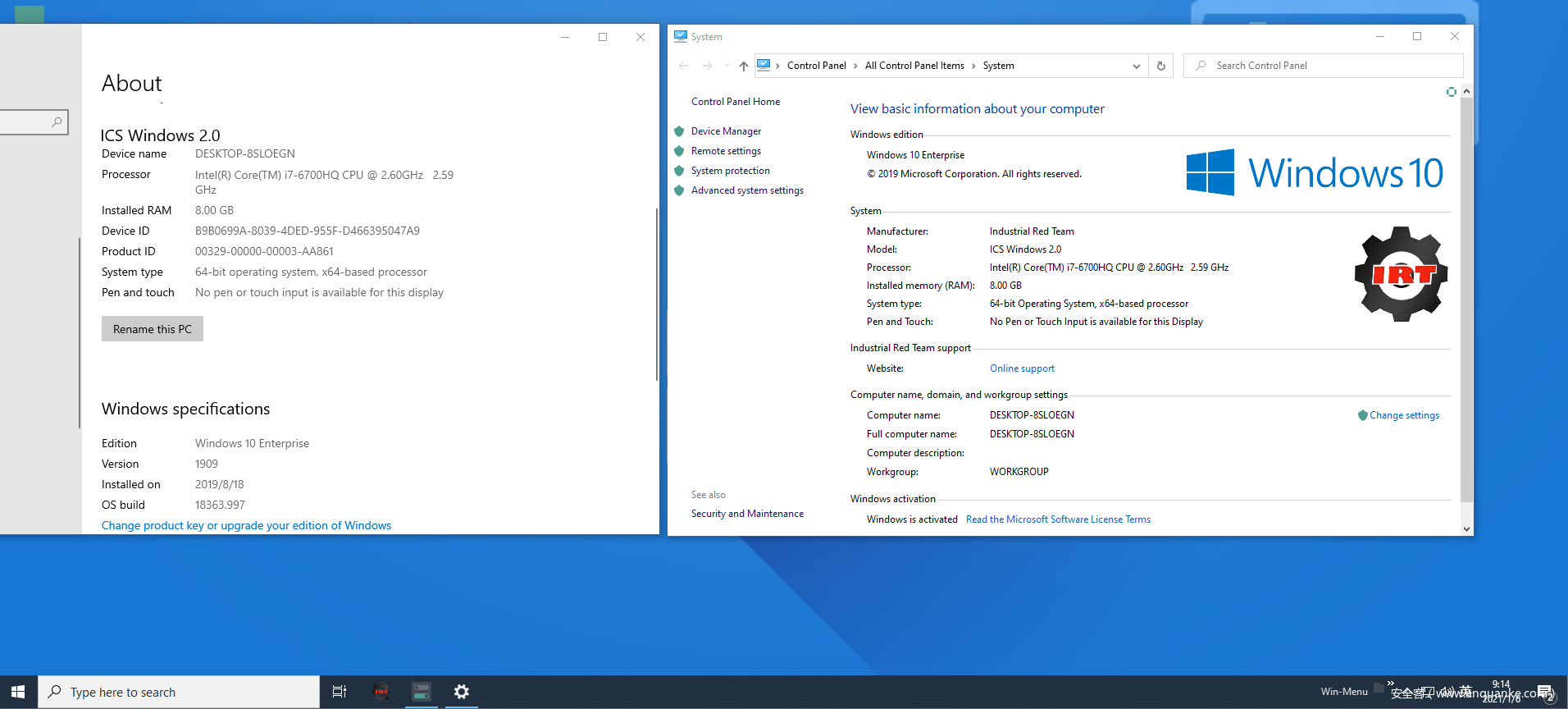Open Advanced system settings link
The width and height of the screenshot is (1568, 709).
747,190
